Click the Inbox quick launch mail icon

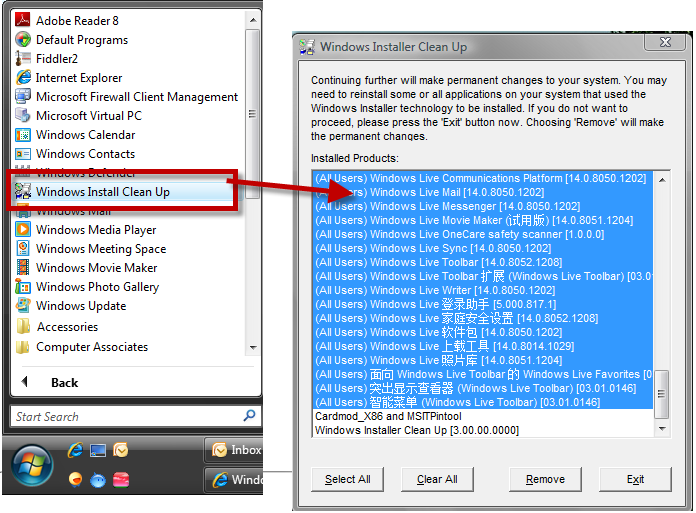tap(120, 450)
